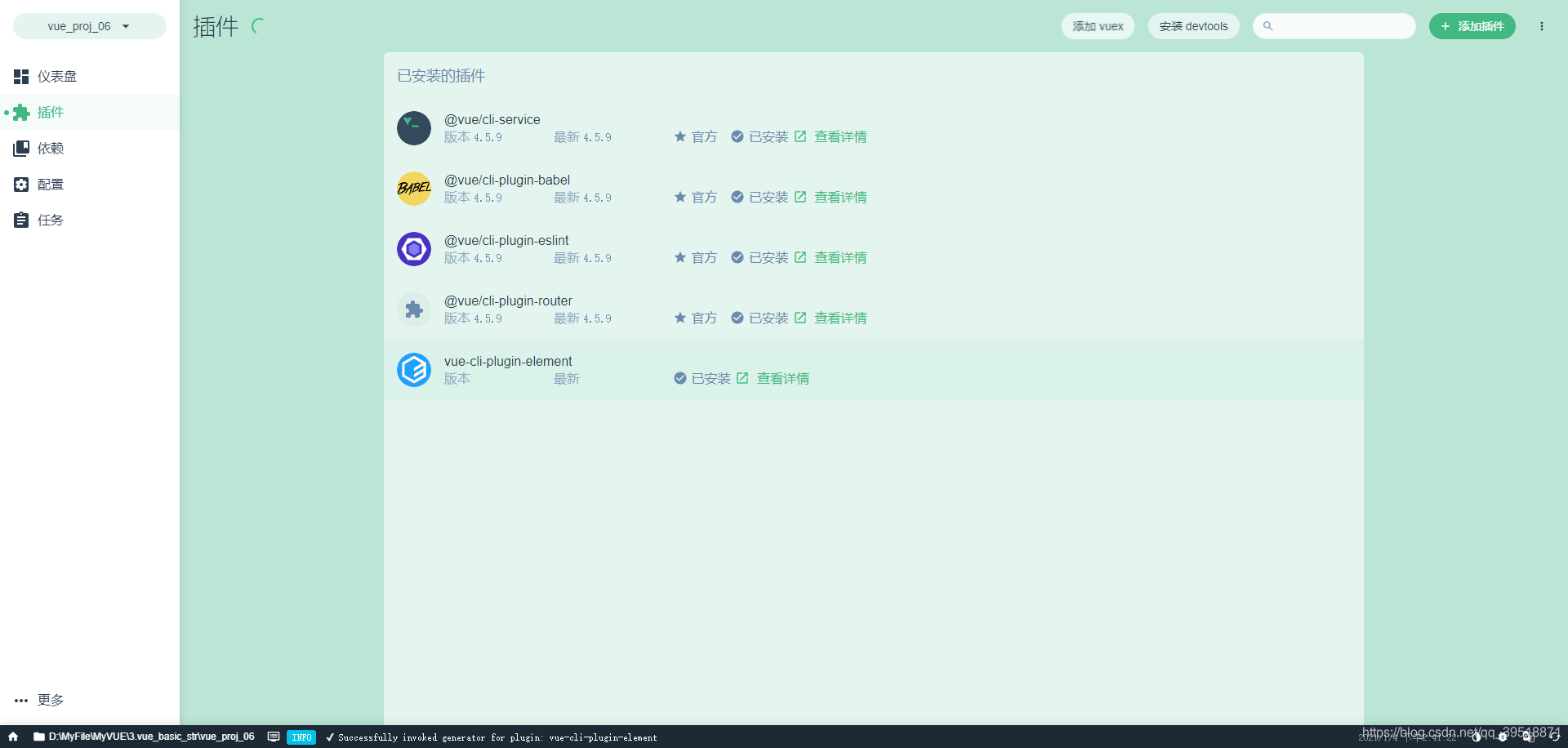Click the translate icon in status bar
This screenshot has width=1568, height=748.
click(x=1529, y=737)
